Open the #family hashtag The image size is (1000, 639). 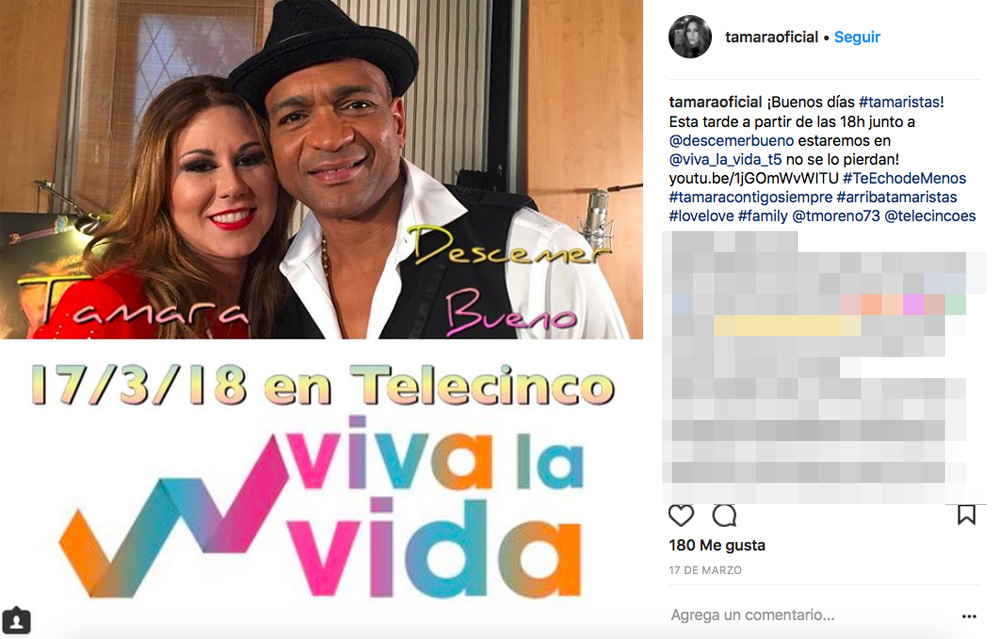point(763,216)
